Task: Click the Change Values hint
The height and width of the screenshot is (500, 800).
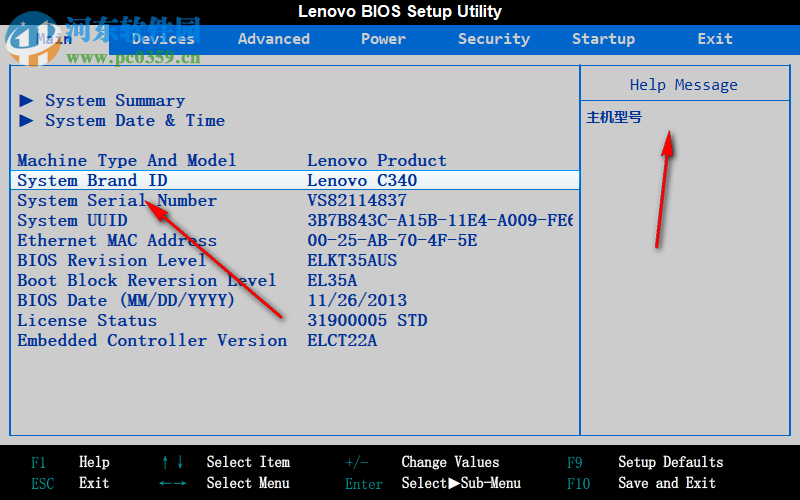Action: tap(450, 462)
